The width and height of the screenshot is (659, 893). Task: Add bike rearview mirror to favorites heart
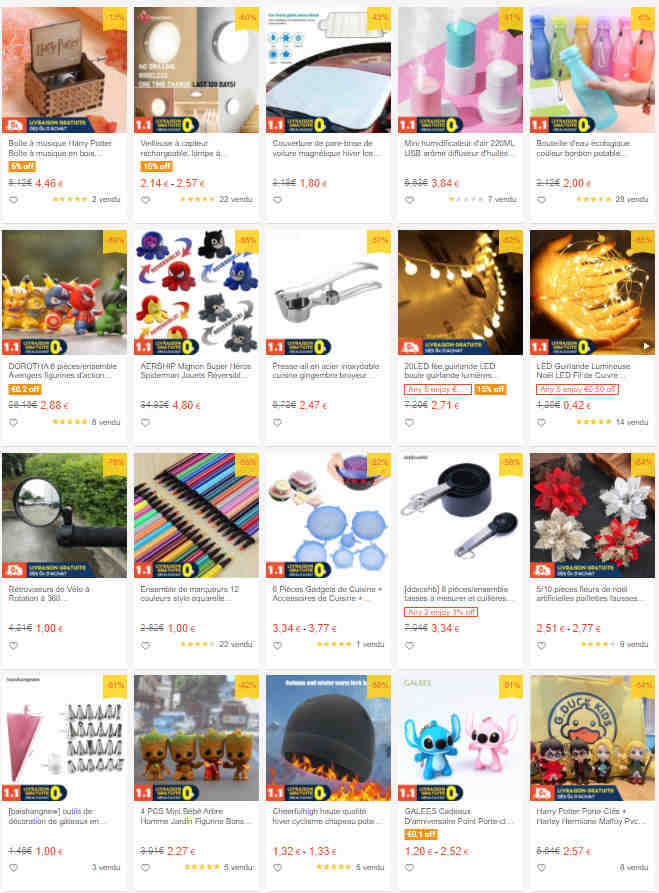[14, 645]
